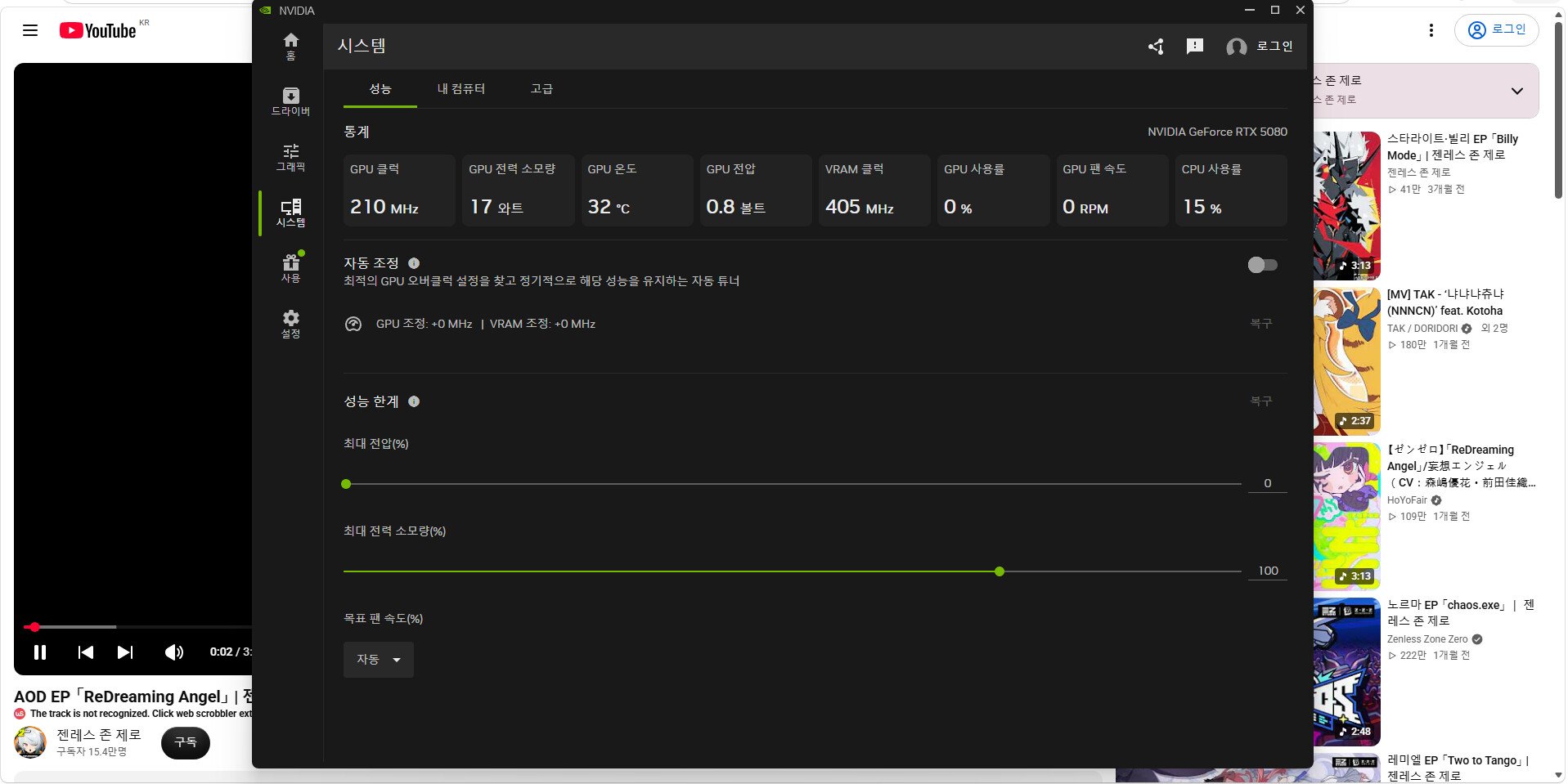The image size is (1568, 784).
Task: Open the 노르마 EP chaos.exe video title
Action: [1461, 613]
